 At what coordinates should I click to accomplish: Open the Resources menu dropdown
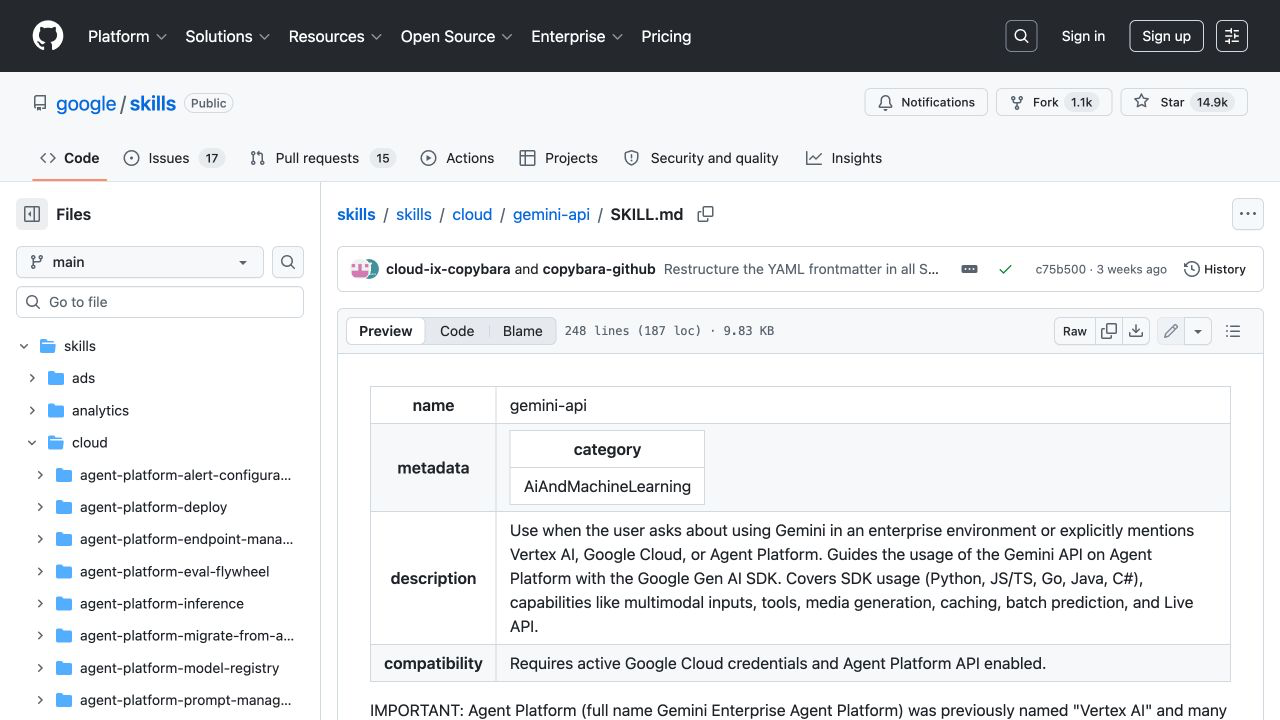[335, 36]
